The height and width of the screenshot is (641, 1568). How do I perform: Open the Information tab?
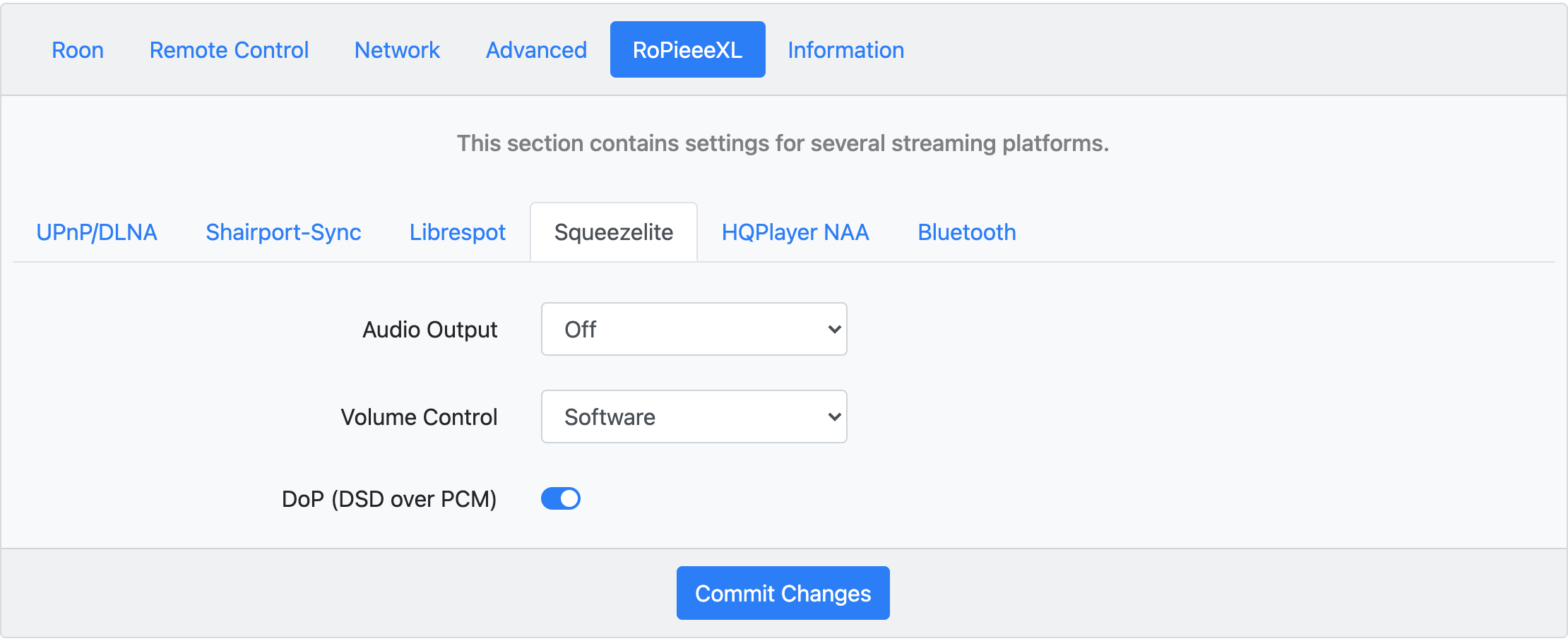point(845,50)
